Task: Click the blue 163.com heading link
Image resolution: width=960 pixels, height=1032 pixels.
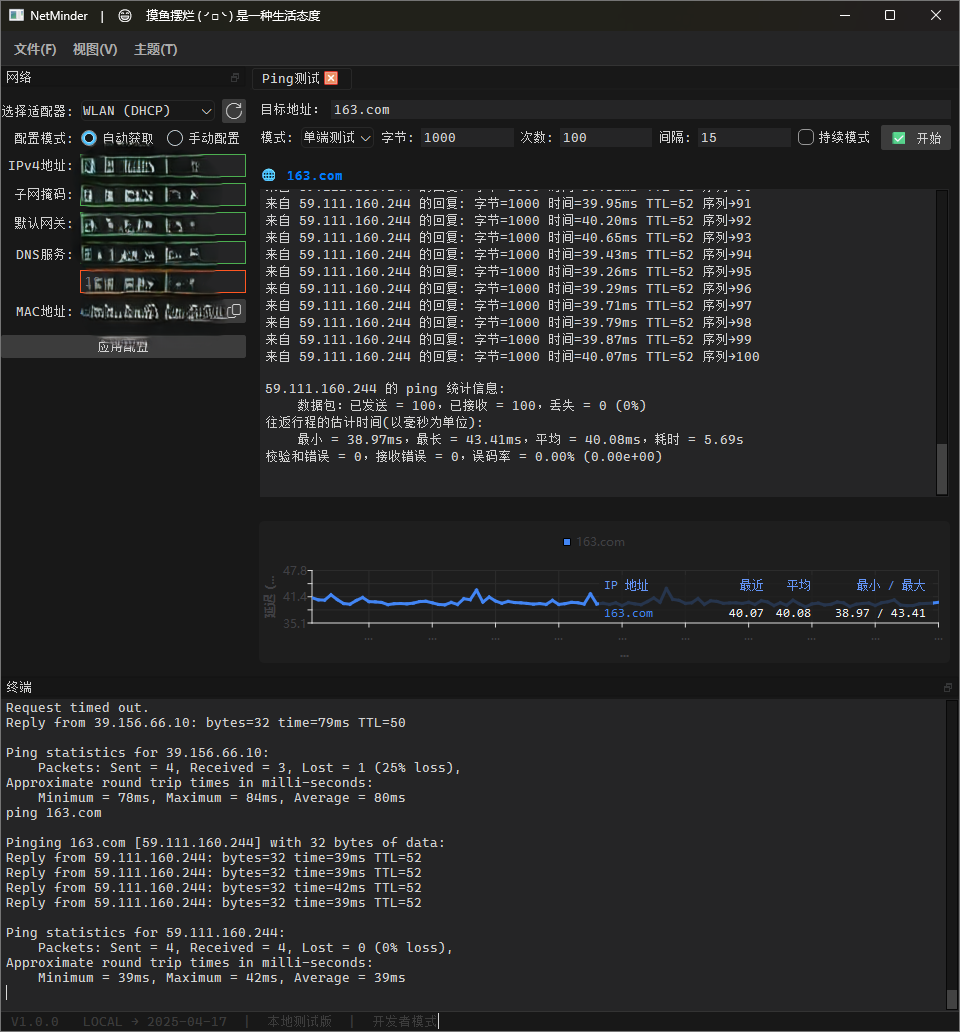Action: [315, 176]
